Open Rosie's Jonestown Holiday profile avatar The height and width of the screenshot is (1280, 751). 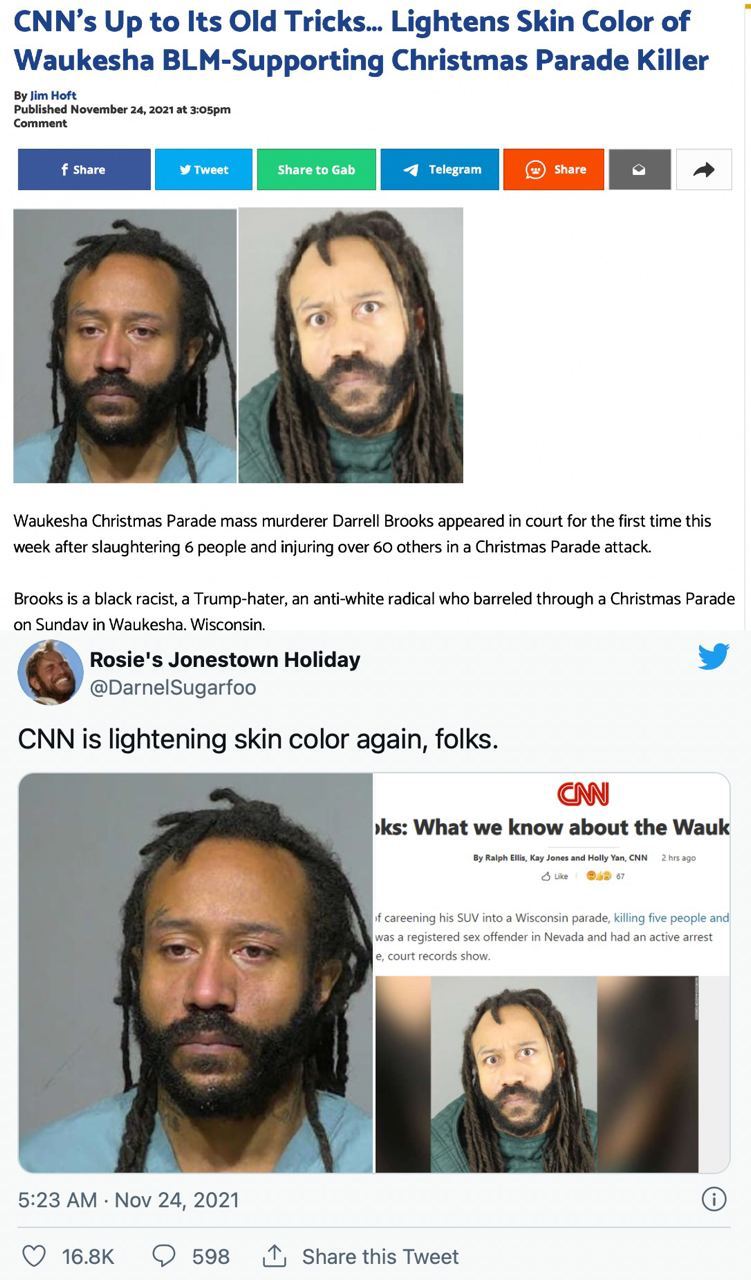click(50, 672)
